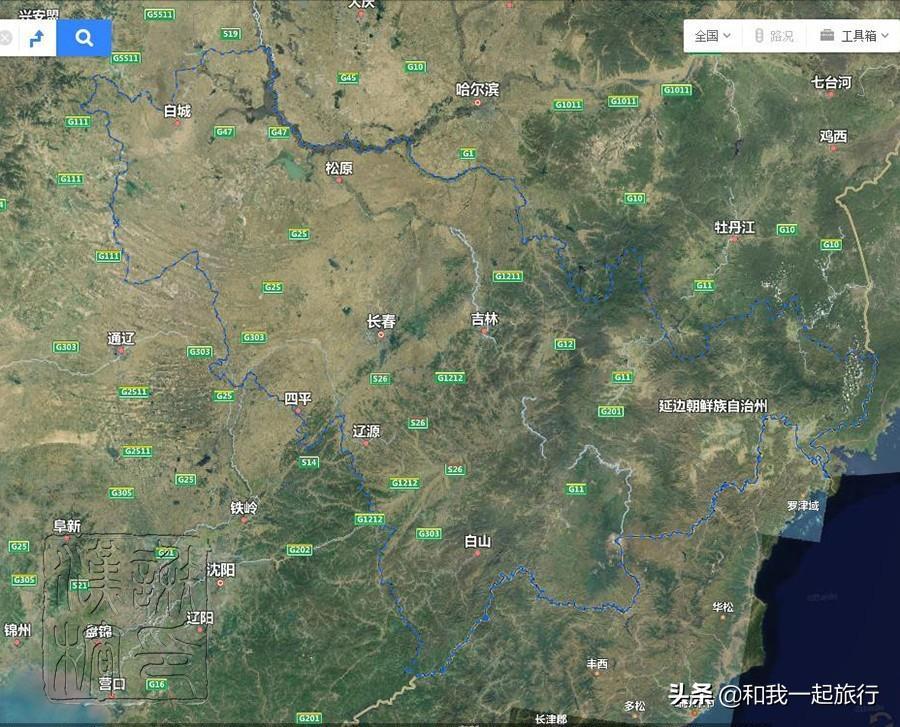This screenshot has height=727, width=900.
Task: Clear the search box with the X icon
Action: coord(6,38)
